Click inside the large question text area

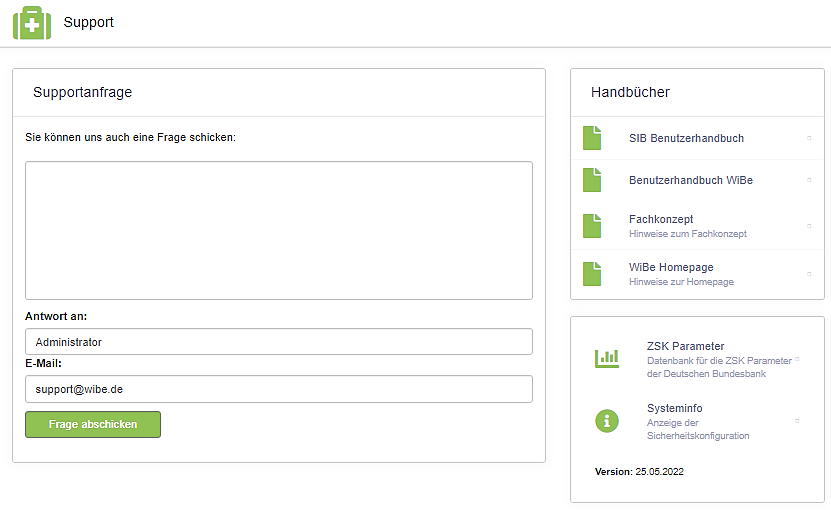coord(278,230)
